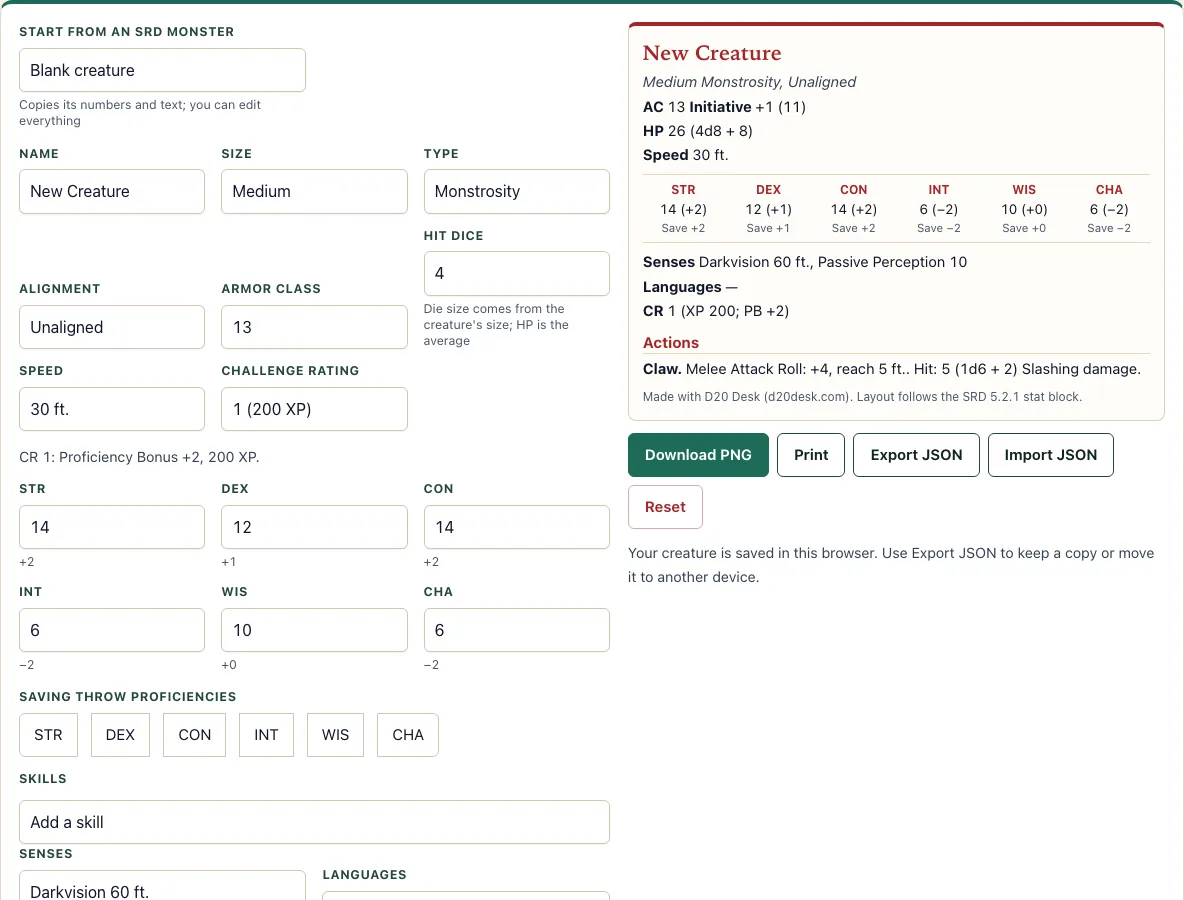Image resolution: width=1184 pixels, height=900 pixels.
Task: Select the HP 26 (4d8 + 8) line
Action: (698, 131)
